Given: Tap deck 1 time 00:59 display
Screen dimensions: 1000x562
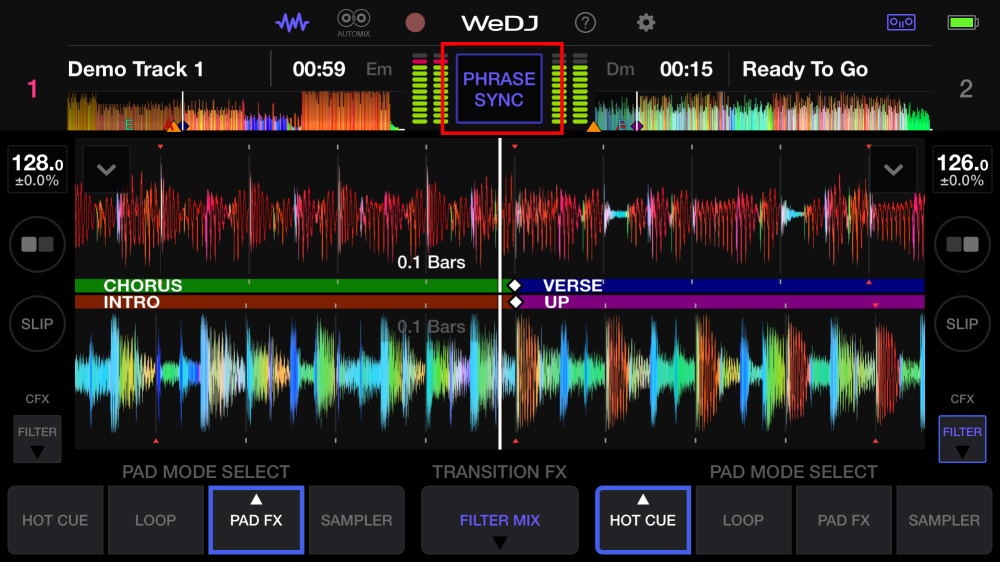Looking at the screenshot, I should pos(319,69).
